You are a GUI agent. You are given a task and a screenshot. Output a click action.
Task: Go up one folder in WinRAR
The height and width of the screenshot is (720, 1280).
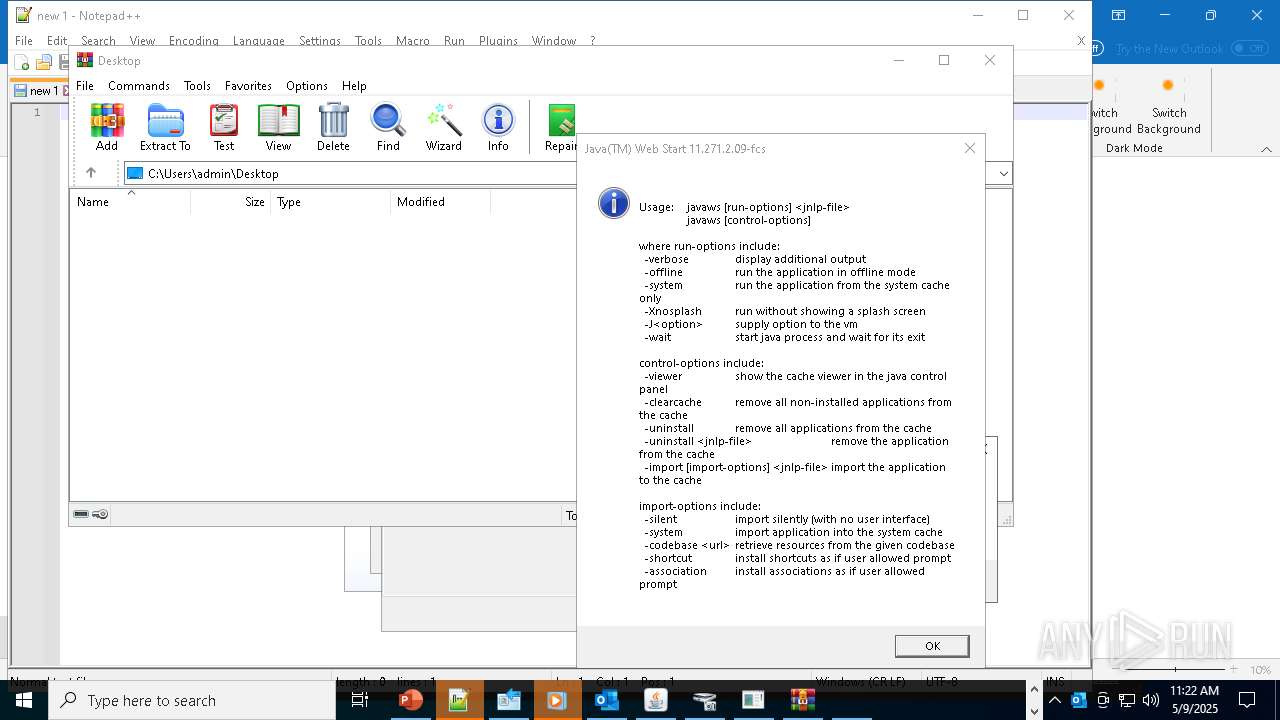91,173
